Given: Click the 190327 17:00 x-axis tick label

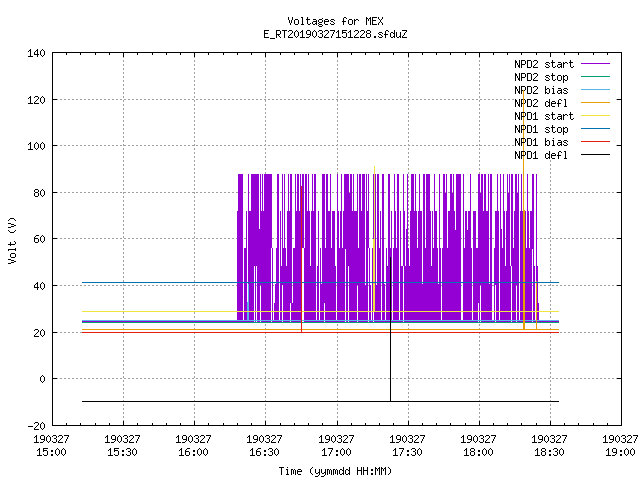Looking at the screenshot, I should point(336,446).
